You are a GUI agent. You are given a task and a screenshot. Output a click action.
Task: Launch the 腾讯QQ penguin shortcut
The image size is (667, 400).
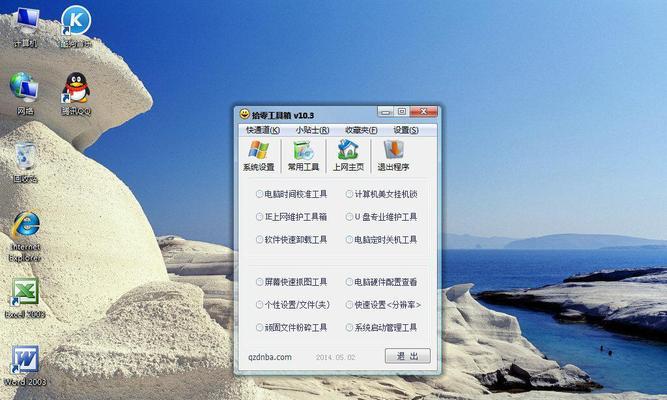(x=76, y=94)
